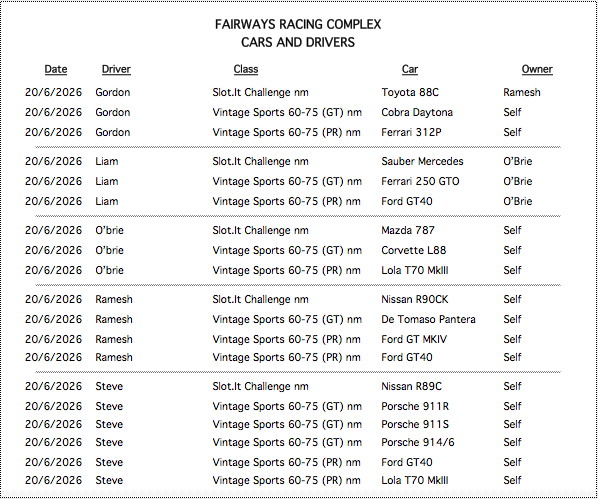The image size is (598, 499).
Task: Select the Nissan R90CK car entry
Action: click(415, 299)
